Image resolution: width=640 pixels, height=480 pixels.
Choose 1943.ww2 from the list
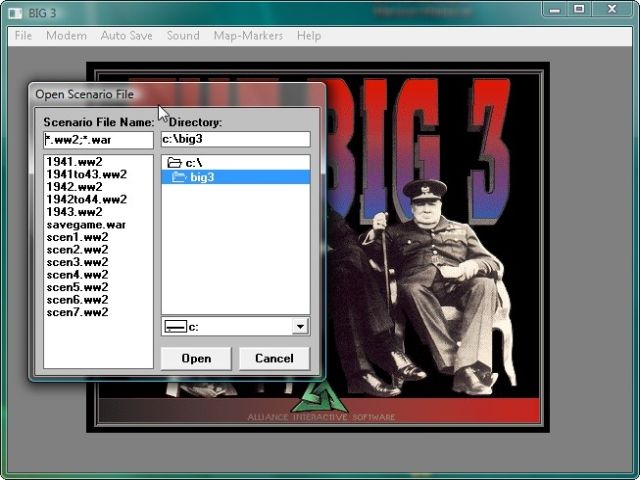[74, 212]
